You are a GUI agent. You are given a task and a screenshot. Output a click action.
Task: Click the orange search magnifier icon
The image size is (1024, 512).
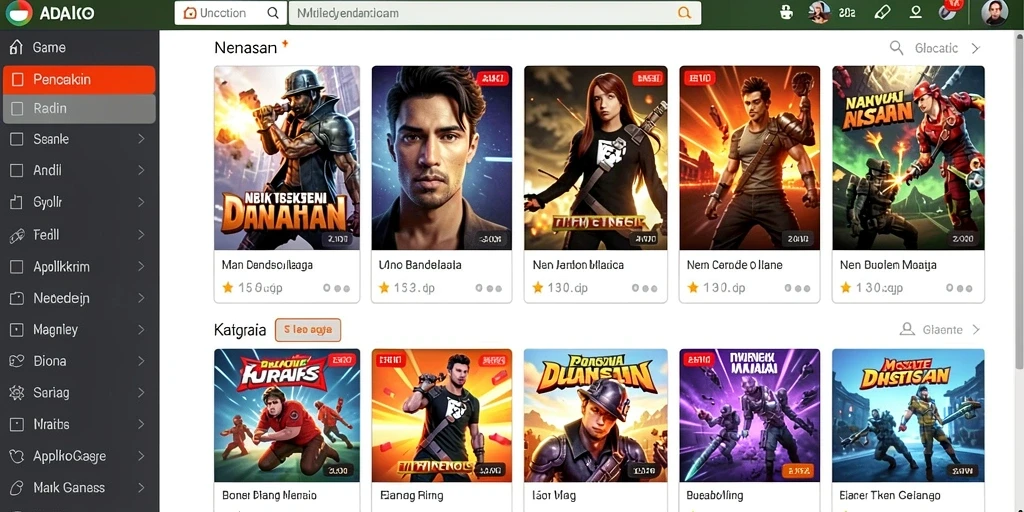coord(684,12)
